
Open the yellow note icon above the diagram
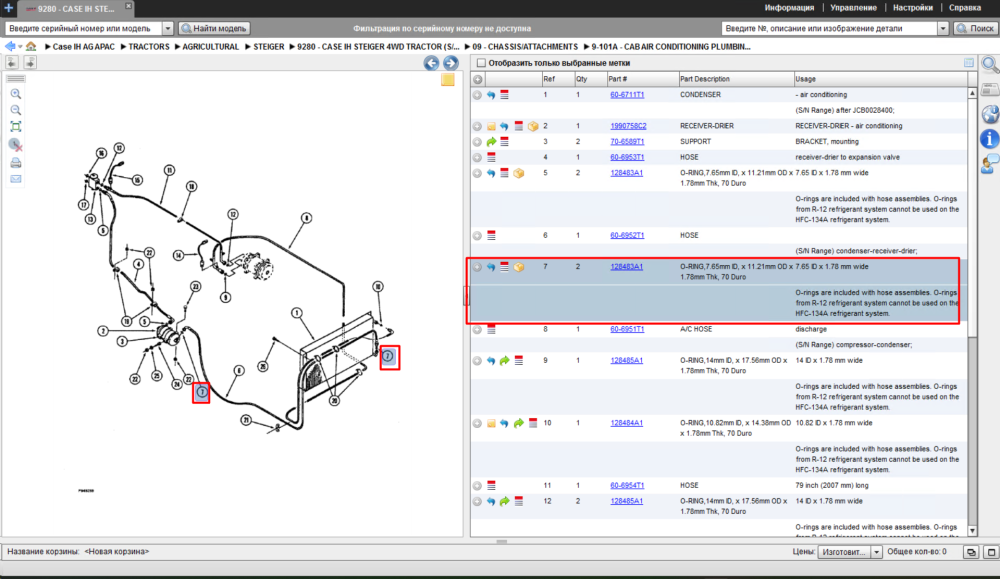tap(448, 80)
